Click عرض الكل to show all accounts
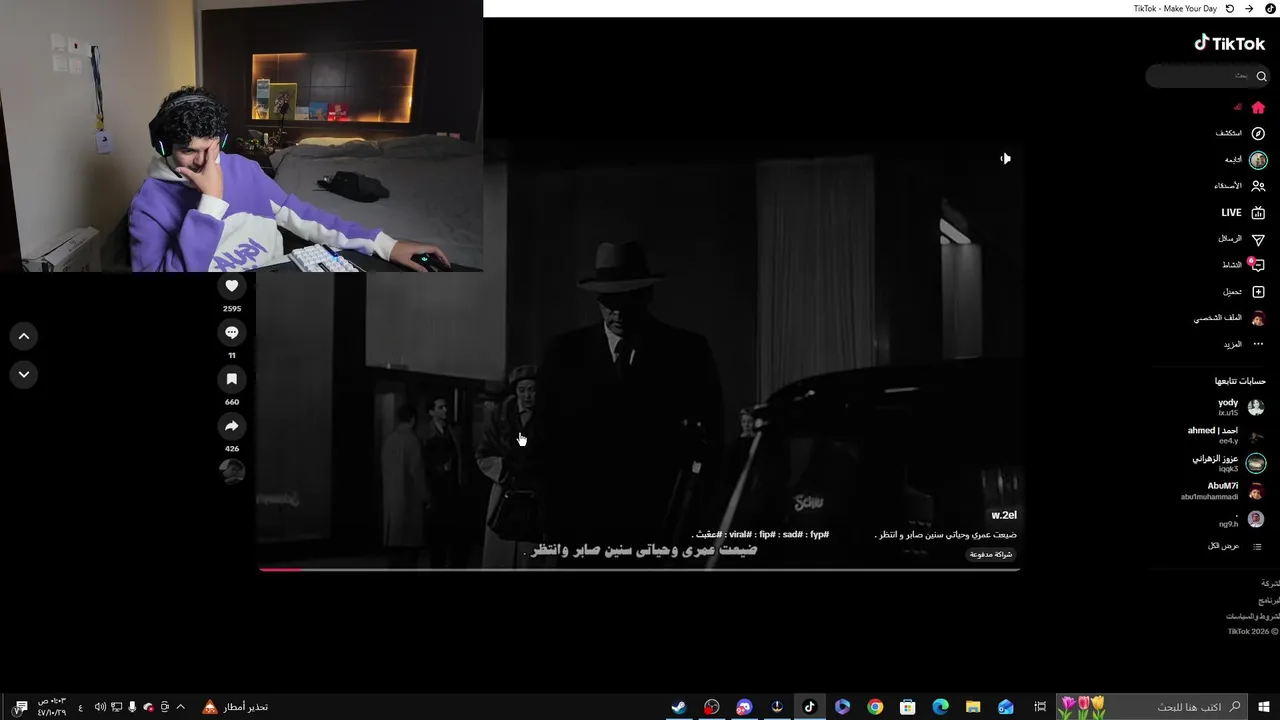Screen dimensions: 1280x720 [1235, 546]
